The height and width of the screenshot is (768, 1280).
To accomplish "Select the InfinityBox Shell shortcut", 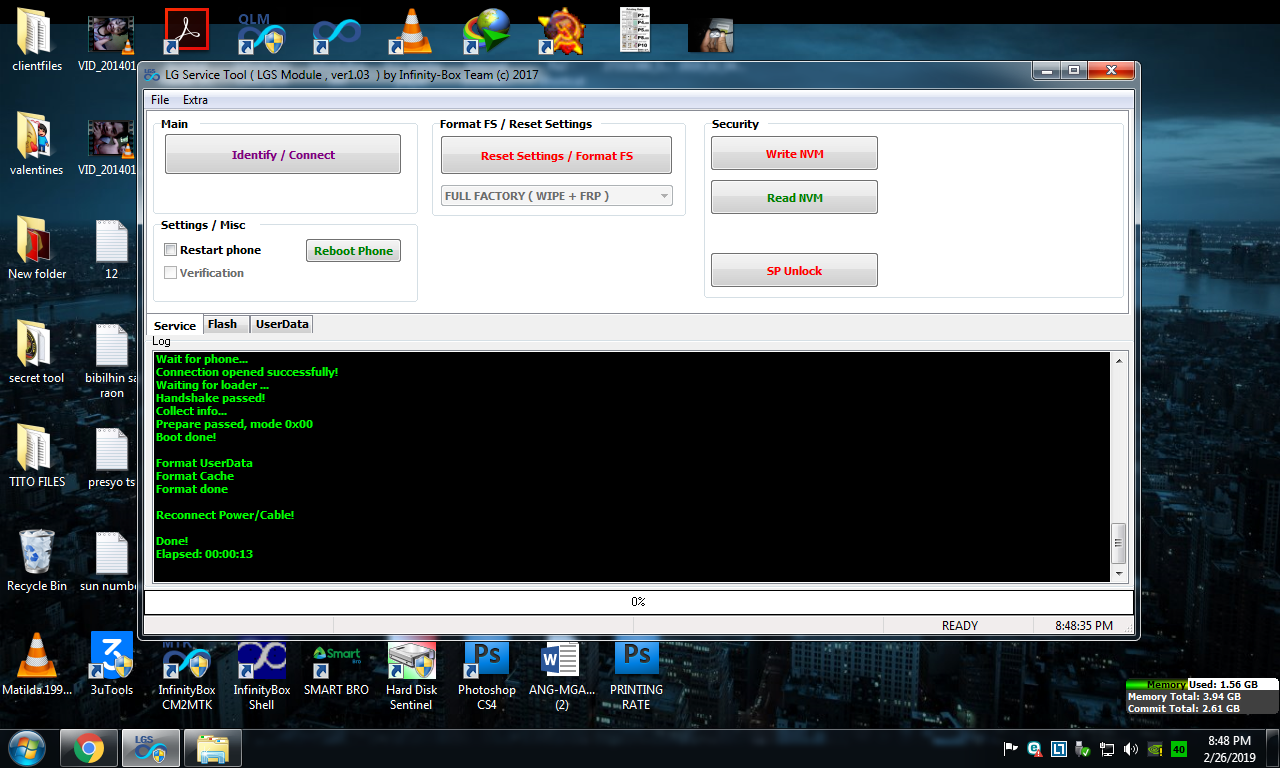I will (262, 676).
